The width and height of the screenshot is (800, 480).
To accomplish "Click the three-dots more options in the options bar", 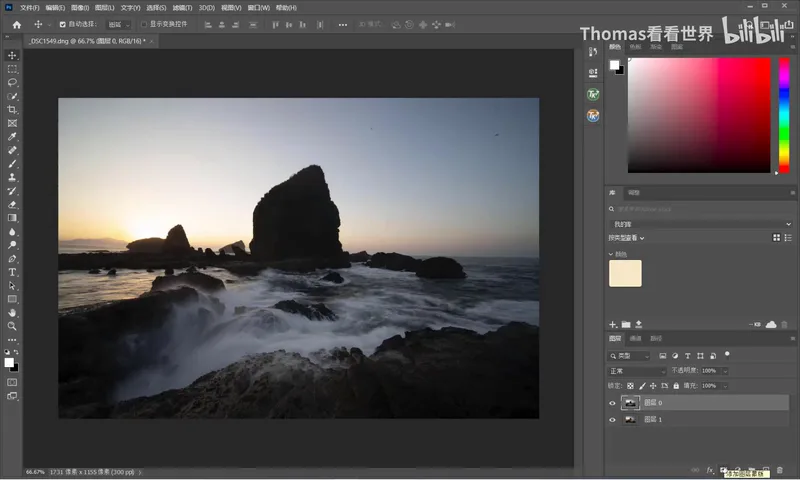I will click(343, 24).
